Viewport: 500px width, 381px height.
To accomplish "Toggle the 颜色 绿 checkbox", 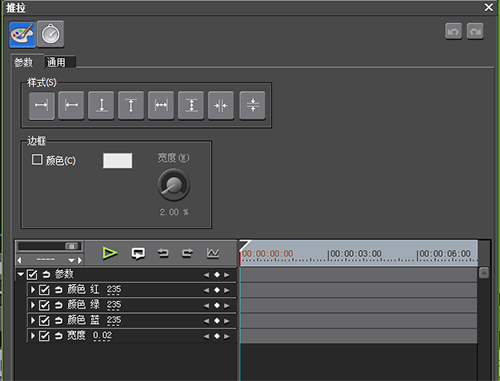I will [x=44, y=305].
